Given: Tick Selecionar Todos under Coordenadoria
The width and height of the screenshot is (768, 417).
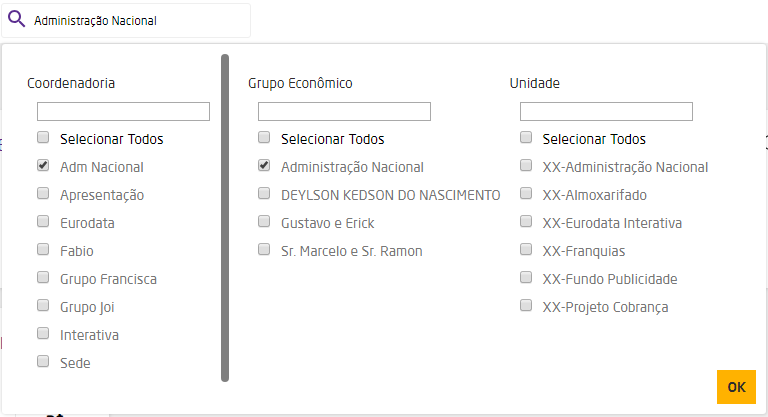Looking at the screenshot, I should click(x=43, y=139).
